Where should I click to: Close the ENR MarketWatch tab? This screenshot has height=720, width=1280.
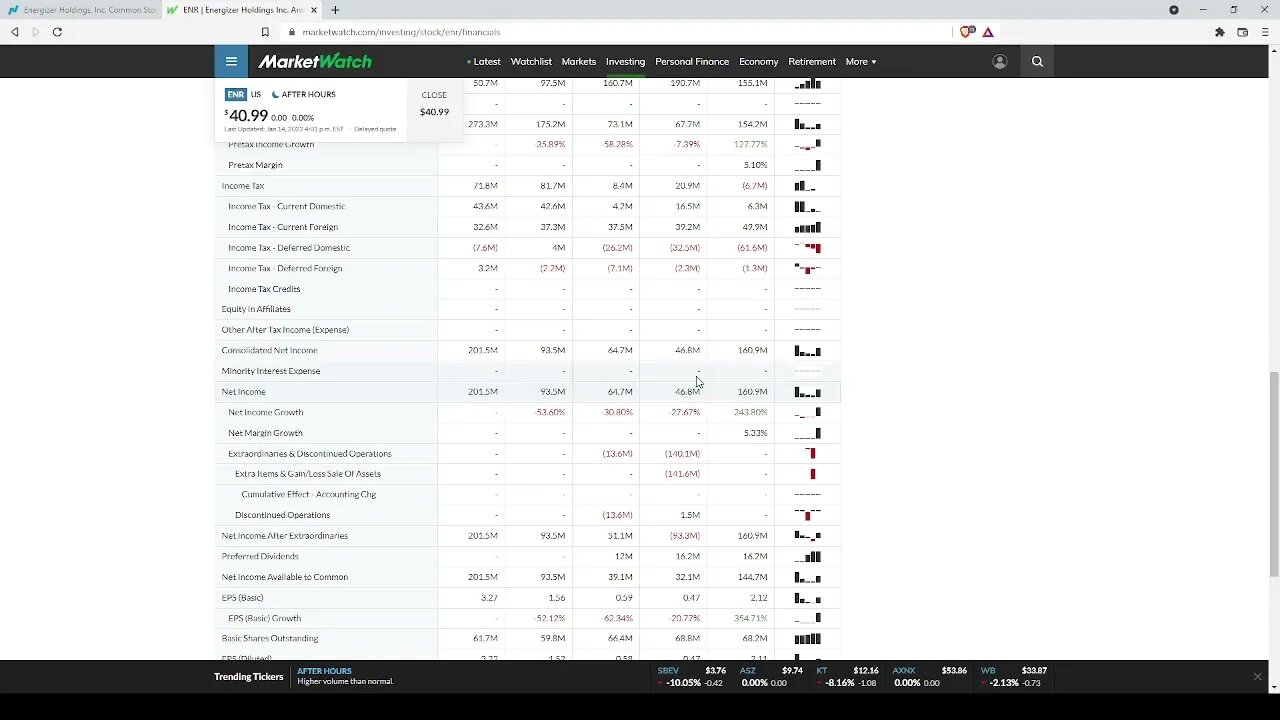[x=314, y=10]
